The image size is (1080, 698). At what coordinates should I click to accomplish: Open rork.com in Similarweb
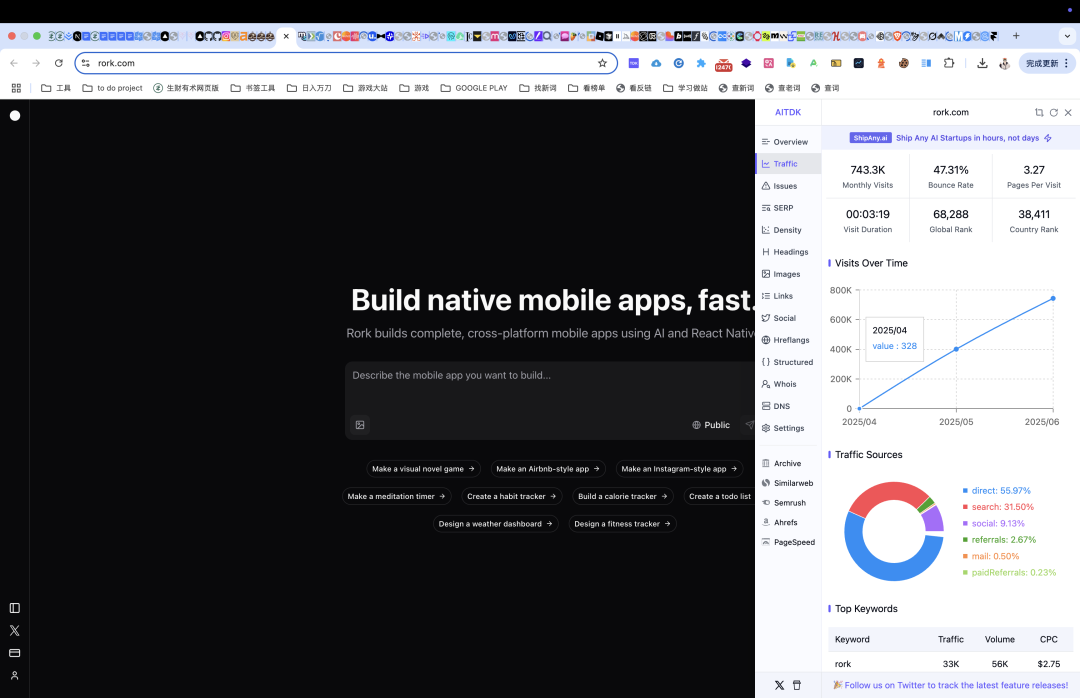point(787,484)
